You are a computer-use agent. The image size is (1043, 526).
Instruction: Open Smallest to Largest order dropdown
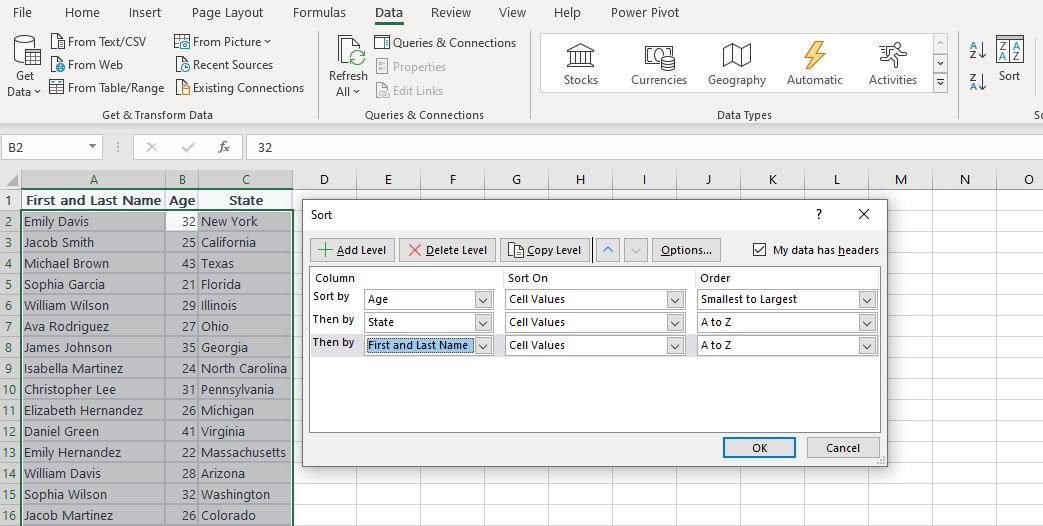tap(867, 300)
